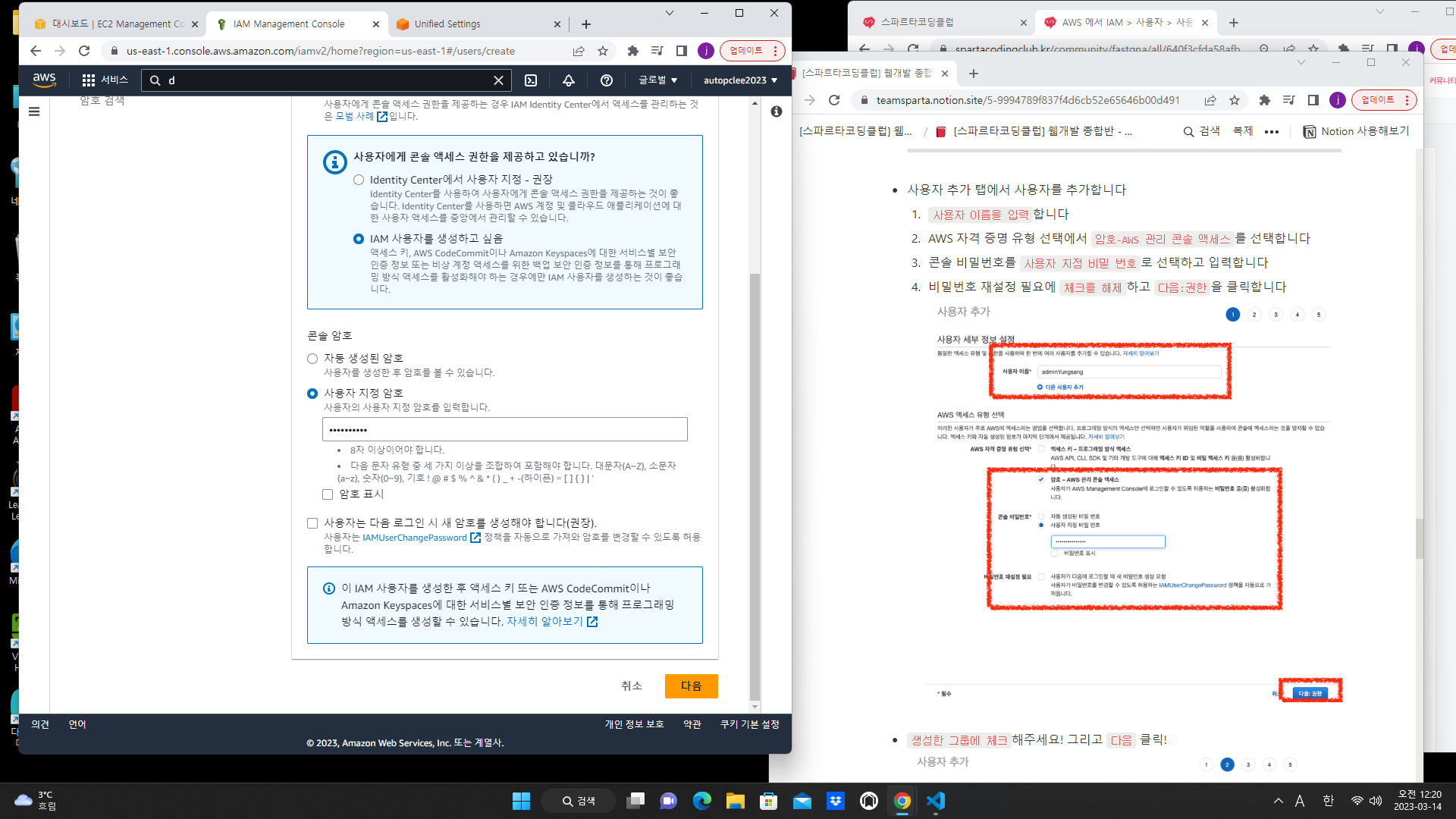
Task: Click the orange 다음 button
Action: tap(692, 686)
